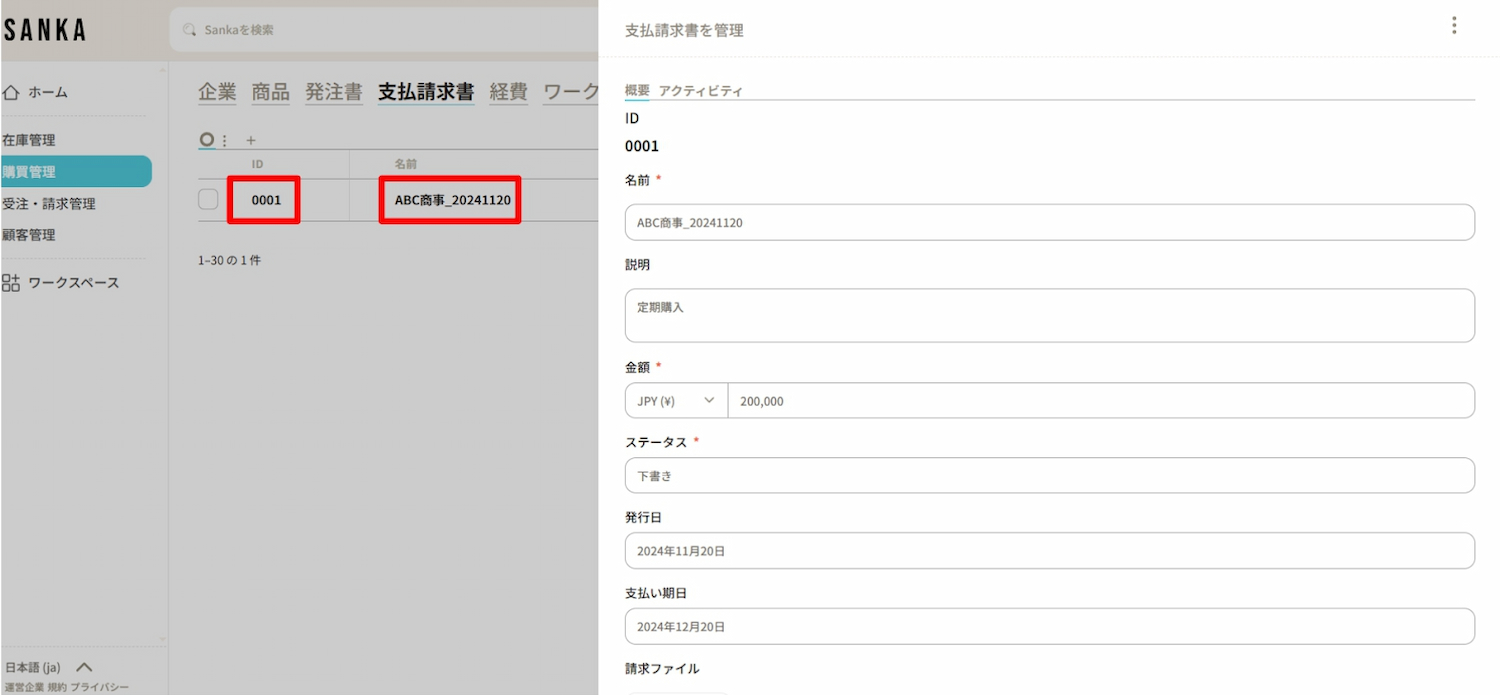Viewport: 1500px width, 695px height.
Task: Switch to the アクティビティ tab
Action: (700, 91)
